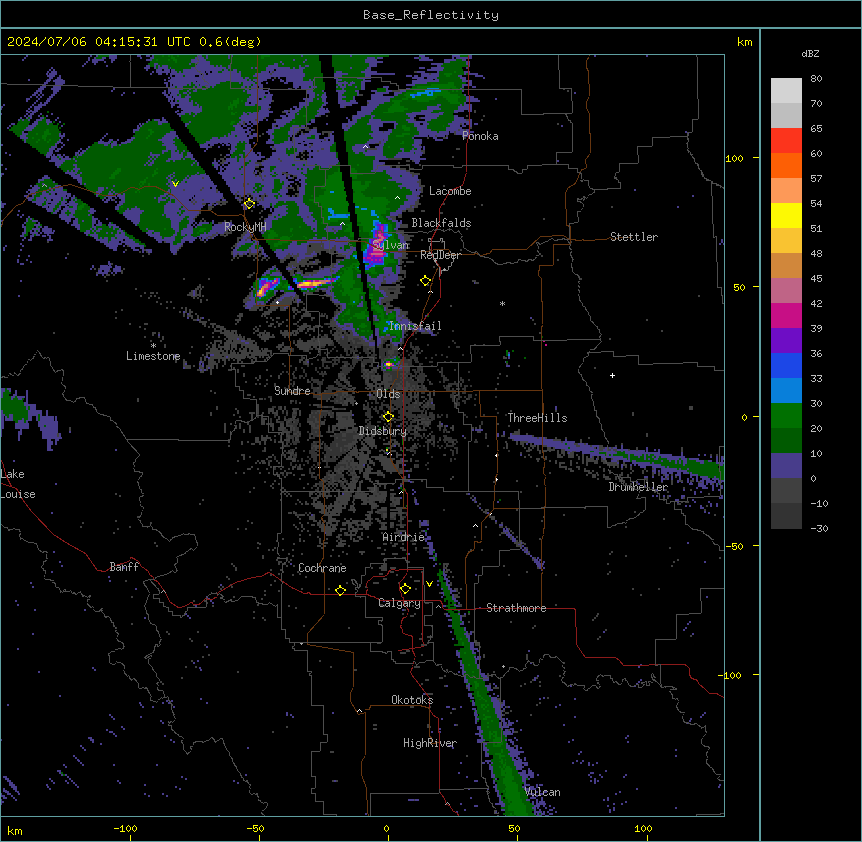Select the Sylvan label on the map
This screenshot has width=862, height=842.
click(390, 245)
